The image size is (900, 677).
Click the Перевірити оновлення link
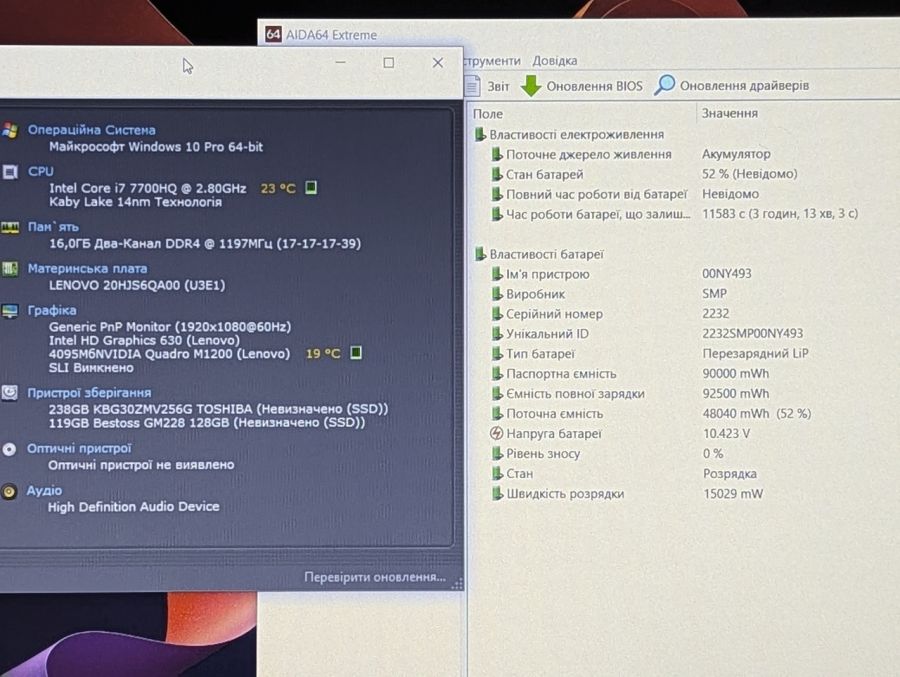[x=375, y=577]
